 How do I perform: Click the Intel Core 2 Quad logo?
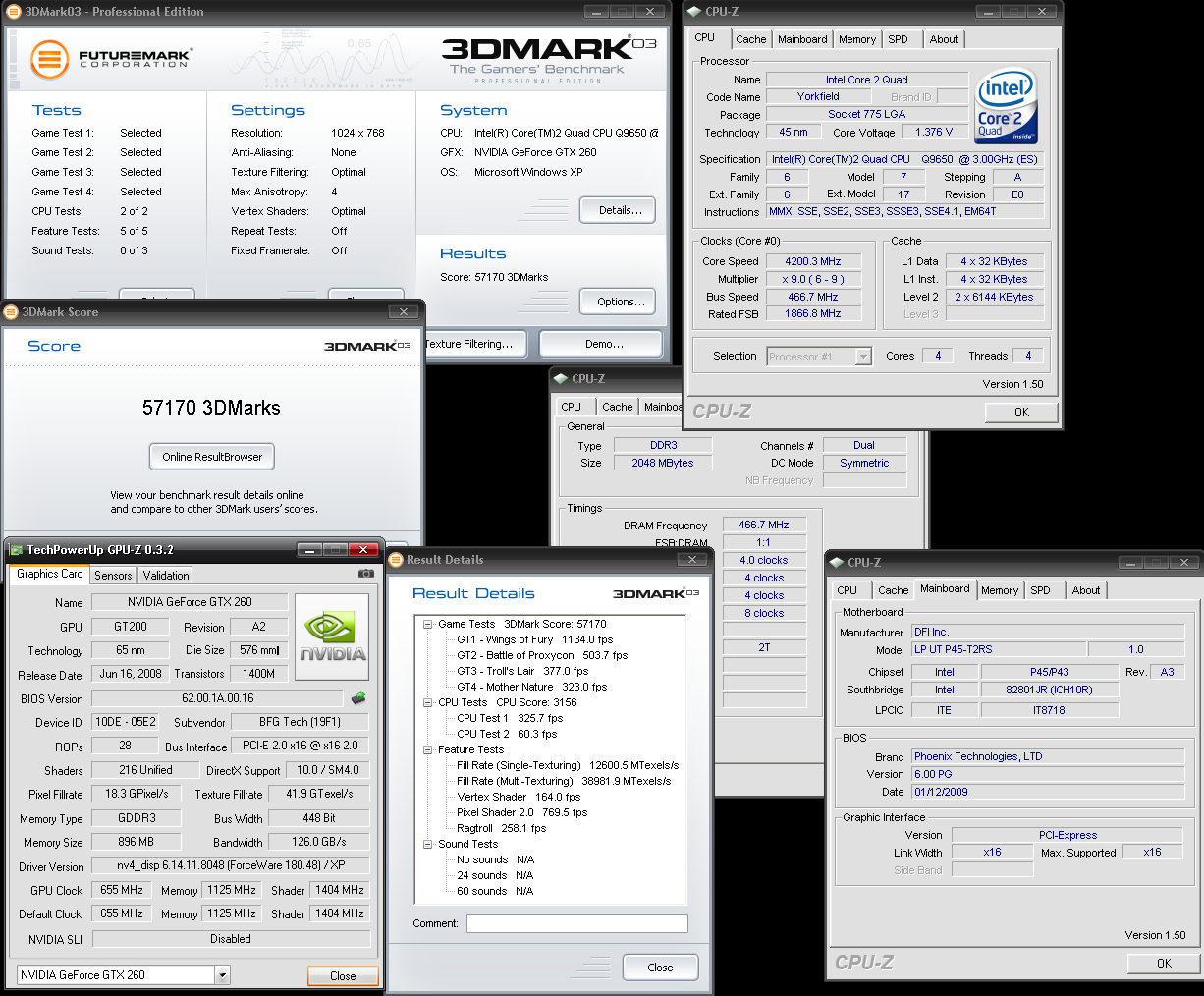point(1007,107)
